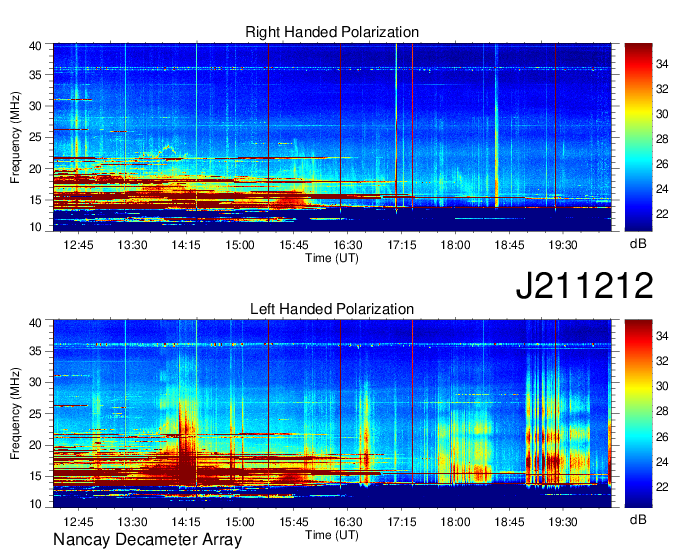The image size is (680, 552).
Task: Click "15" MHz tick of Left Handed plot
Action: pyautogui.click(x=35, y=477)
